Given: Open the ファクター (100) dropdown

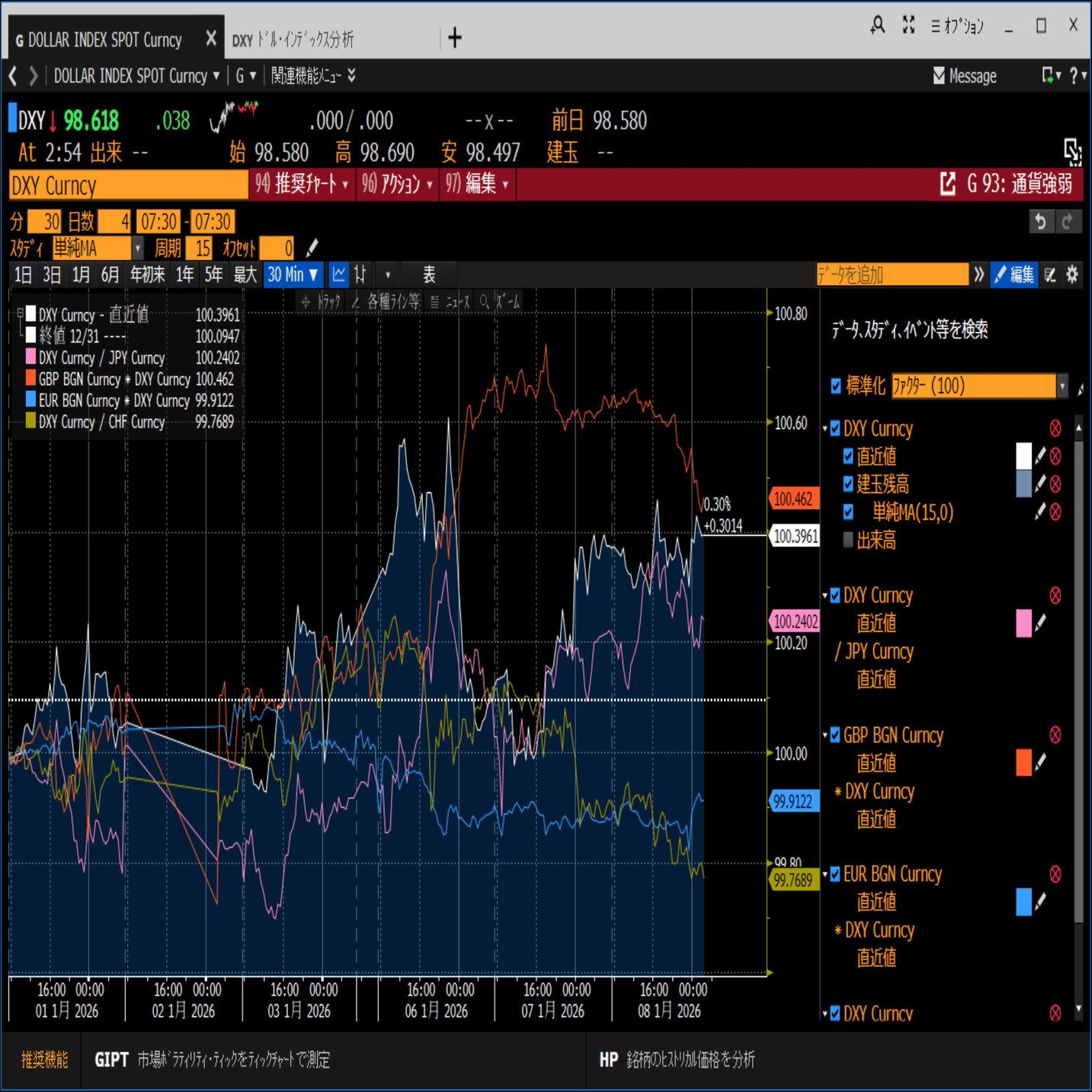Looking at the screenshot, I should pos(1062,386).
